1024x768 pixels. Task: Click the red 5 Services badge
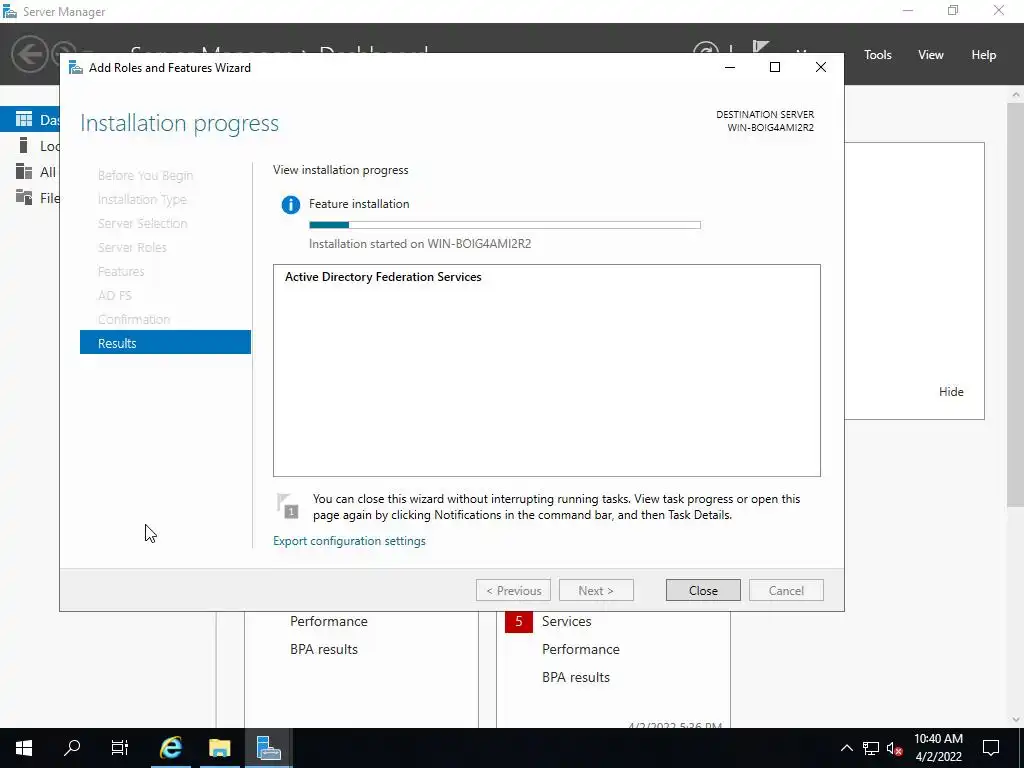pos(519,621)
